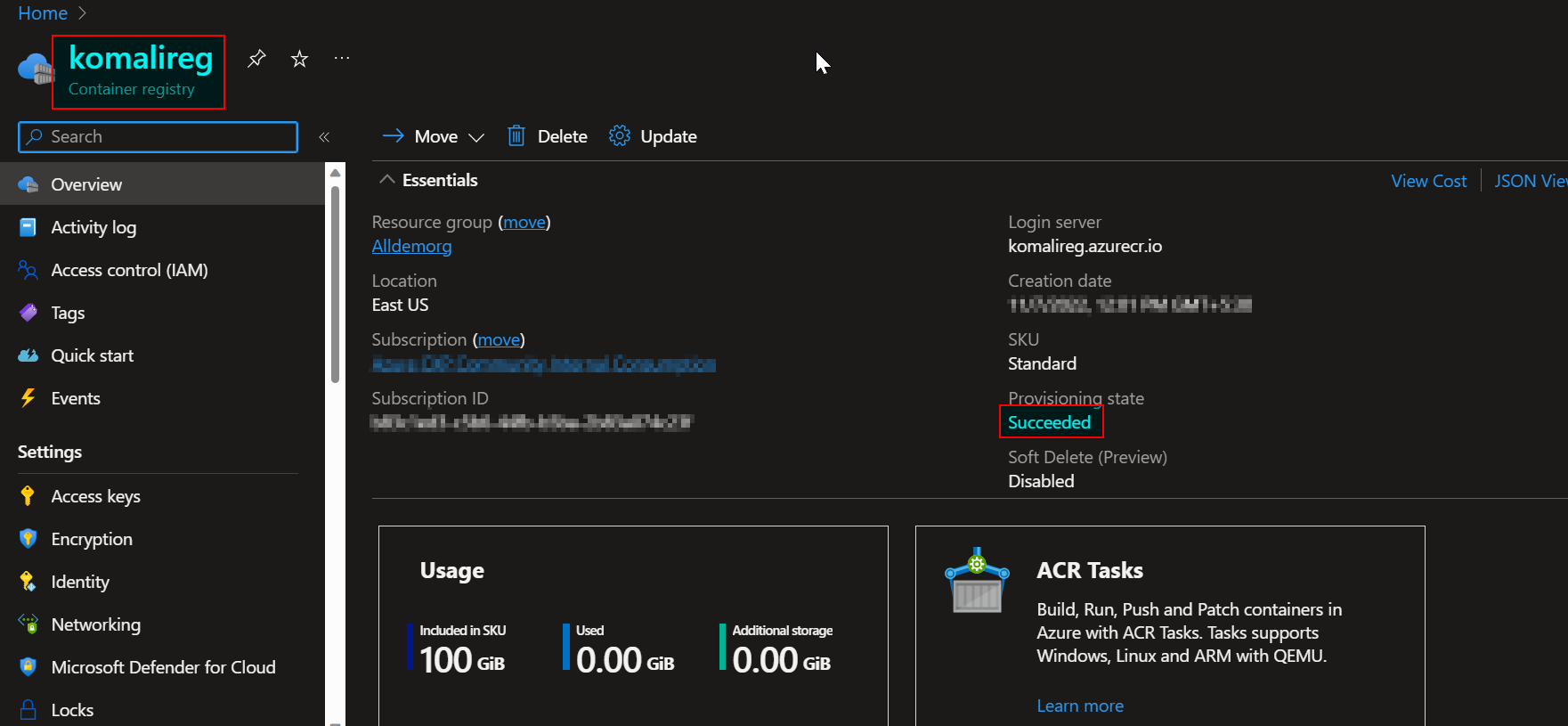
Task: Open the Alldemorg resource group link
Action: tap(411, 246)
